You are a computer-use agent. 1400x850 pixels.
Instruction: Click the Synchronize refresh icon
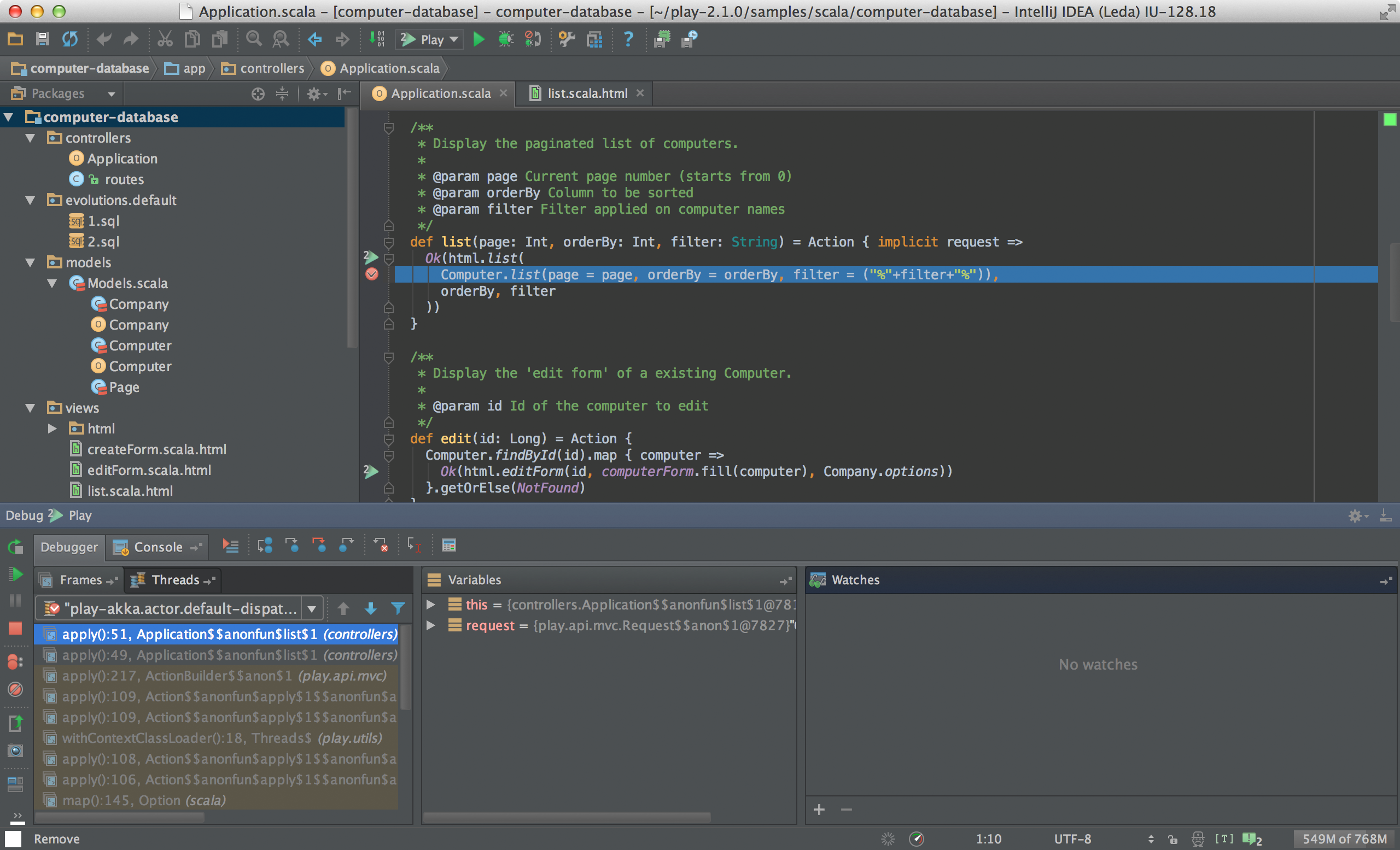point(70,39)
